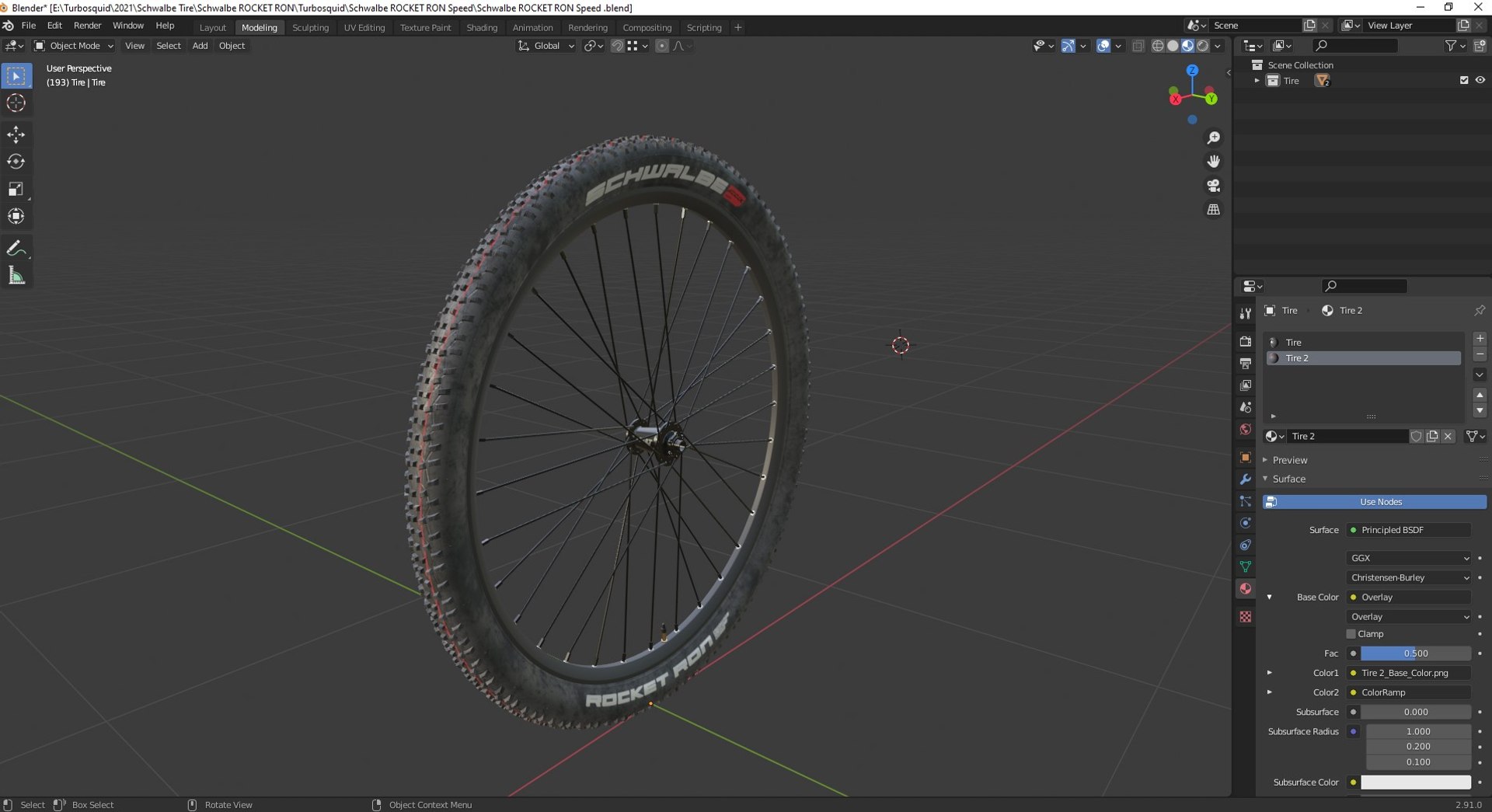Expand Tire collection in outliner
This screenshot has width=1492, height=812.
tap(1257, 81)
